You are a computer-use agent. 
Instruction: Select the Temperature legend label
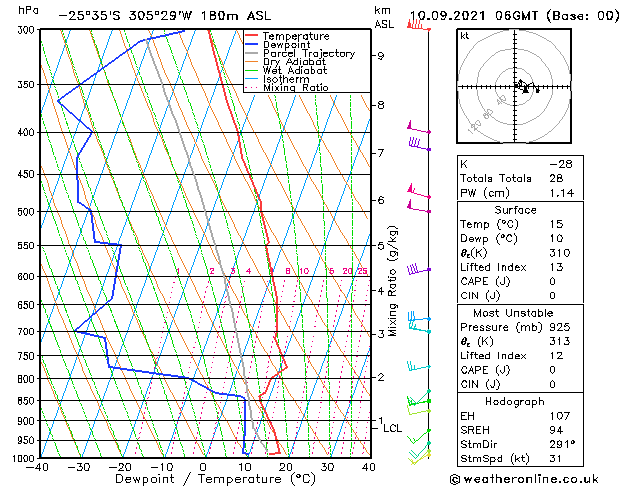pos(296,36)
